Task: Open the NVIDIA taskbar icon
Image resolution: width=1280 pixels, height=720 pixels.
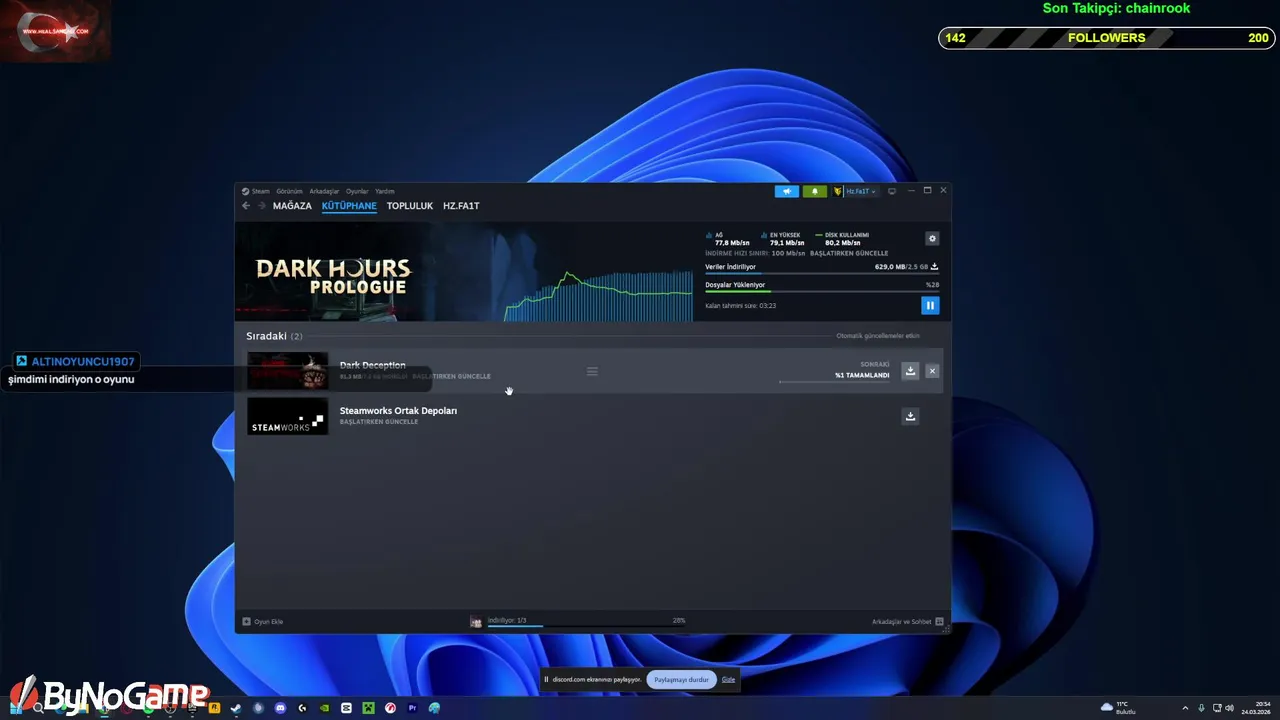Action: pyautogui.click(x=324, y=708)
